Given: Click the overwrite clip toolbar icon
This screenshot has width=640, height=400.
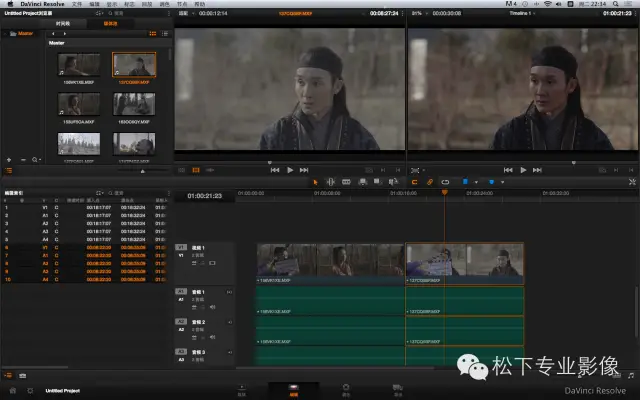Looking at the screenshot, I should click(377, 182).
